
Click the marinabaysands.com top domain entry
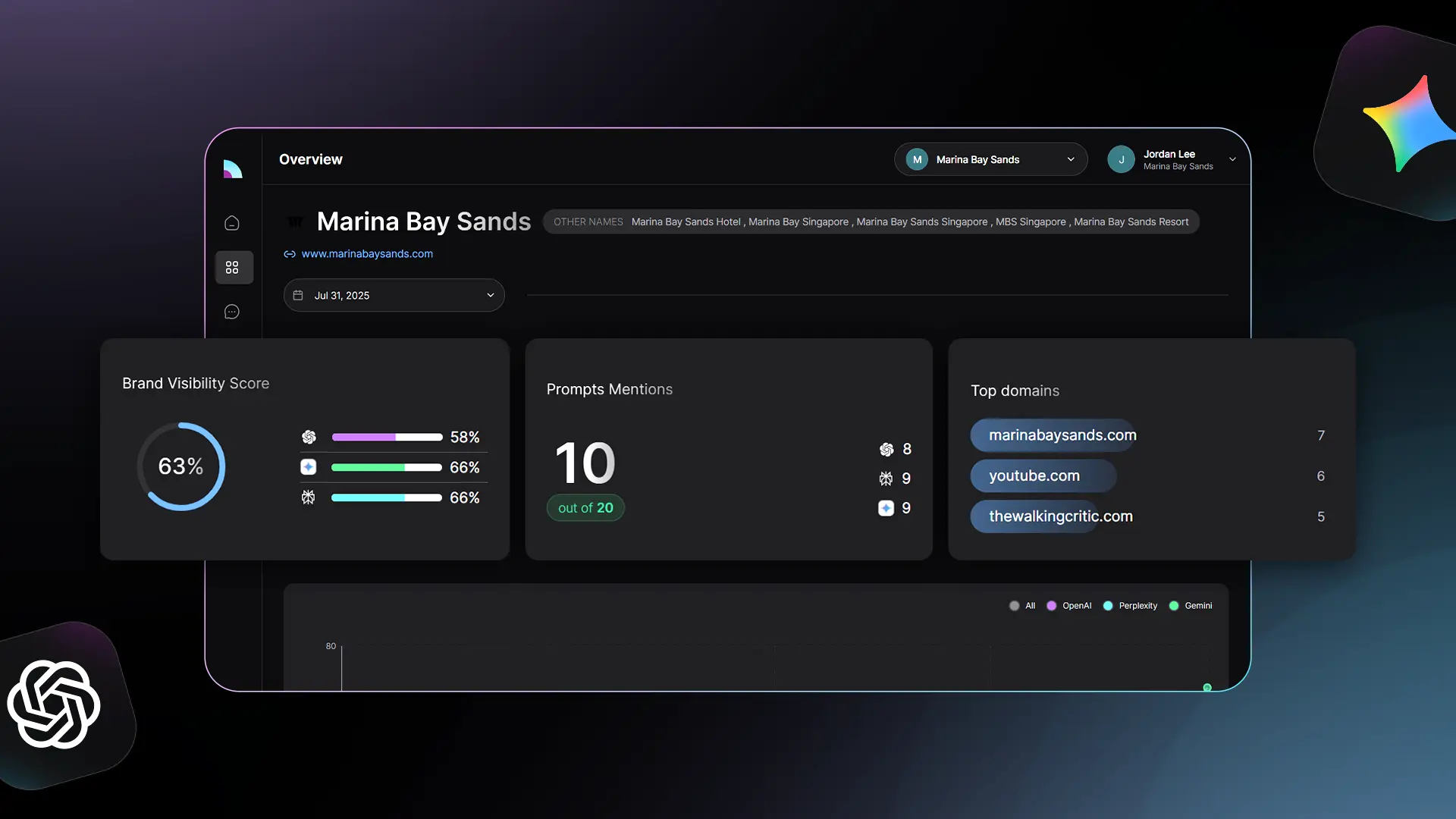click(1062, 435)
